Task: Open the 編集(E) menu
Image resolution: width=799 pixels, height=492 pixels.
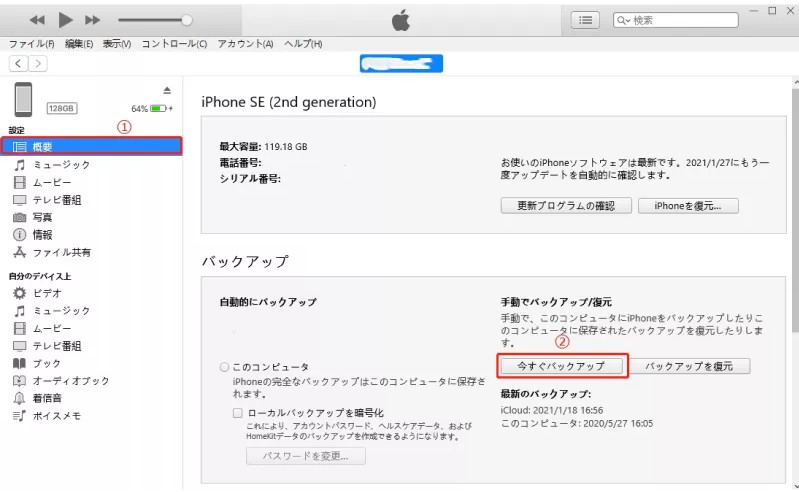Action: [79, 44]
